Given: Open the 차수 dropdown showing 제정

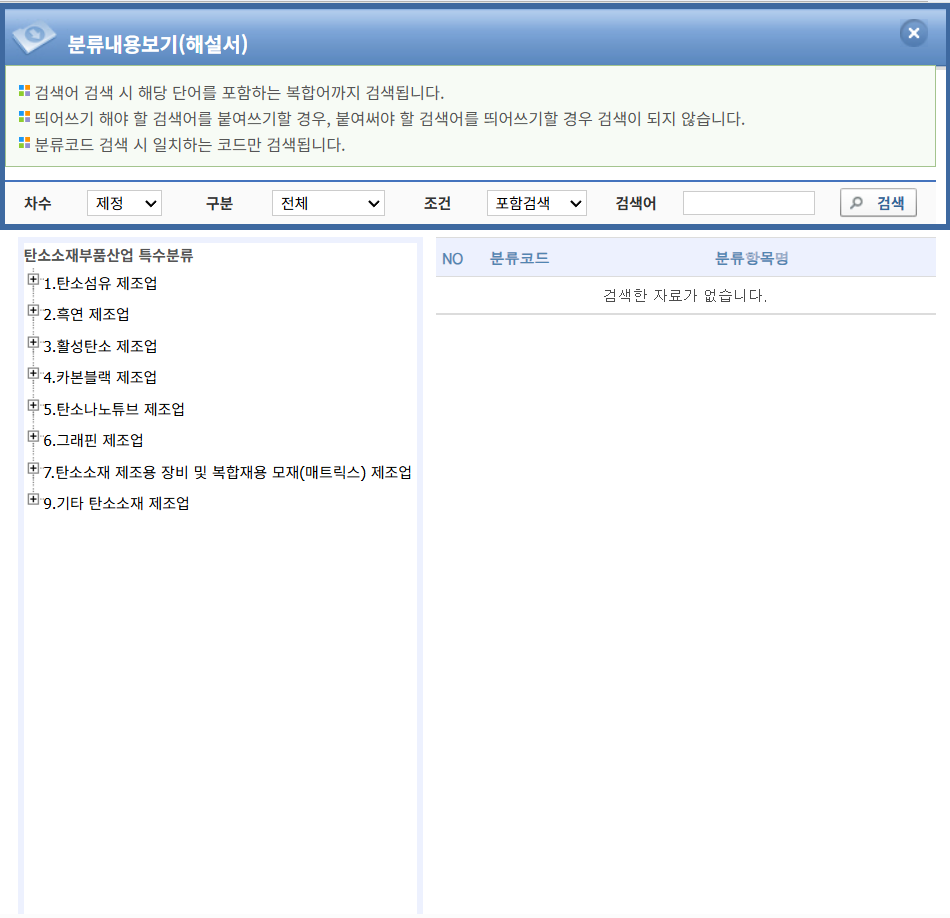Looking at the screenshot, I should tap(124, 203).
